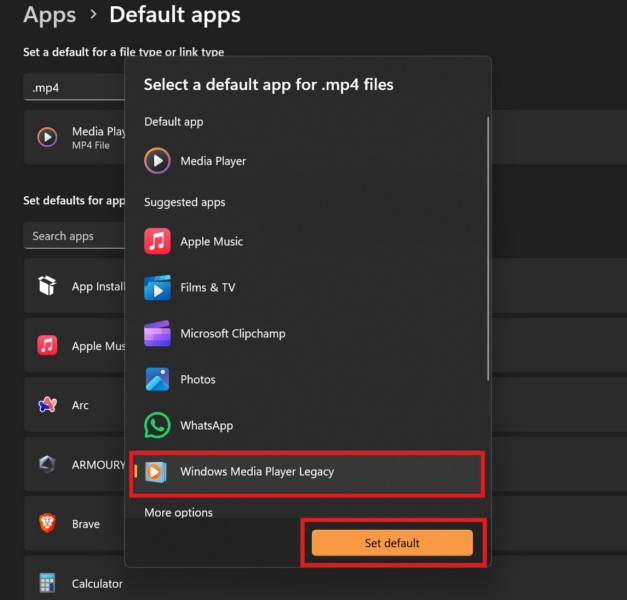Pick the Microsoft Clipchamp icon

[x=157, y=334]
